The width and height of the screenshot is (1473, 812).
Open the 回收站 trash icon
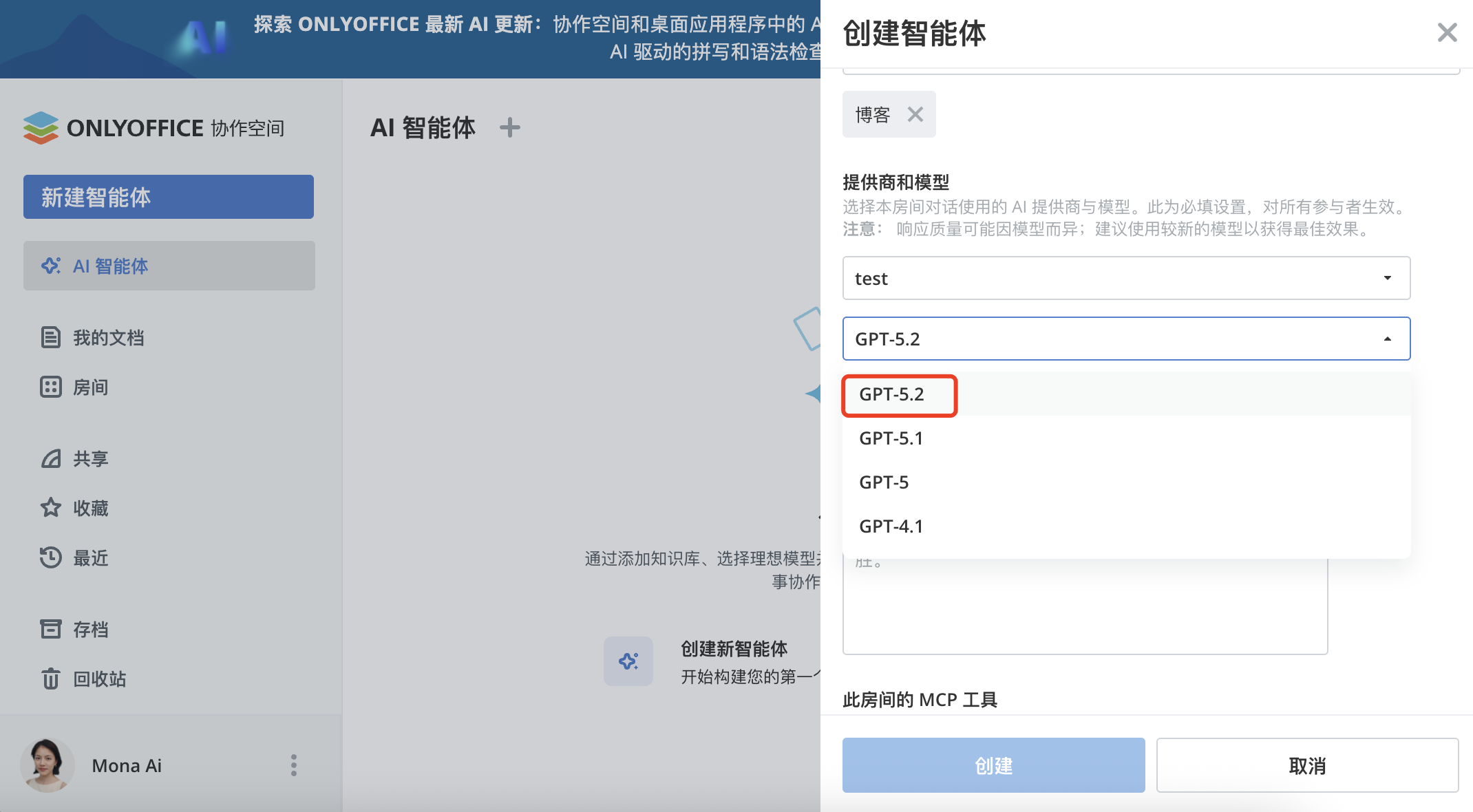pyautogui.click(x=51, y=679)
